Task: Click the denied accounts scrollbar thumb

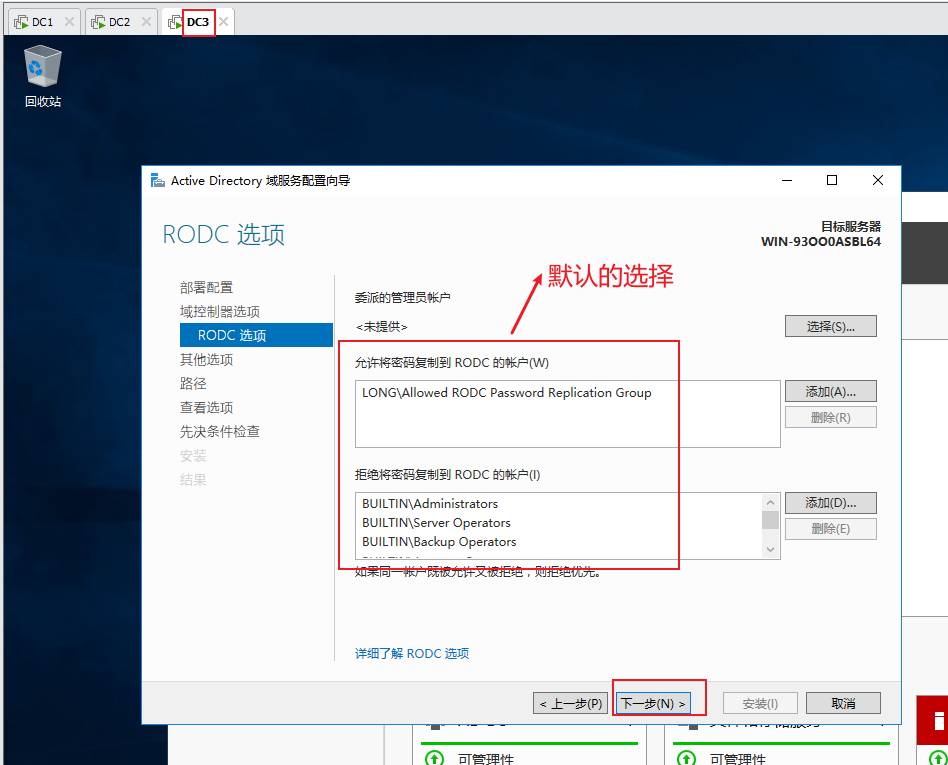Action: [x=770, y=520]
